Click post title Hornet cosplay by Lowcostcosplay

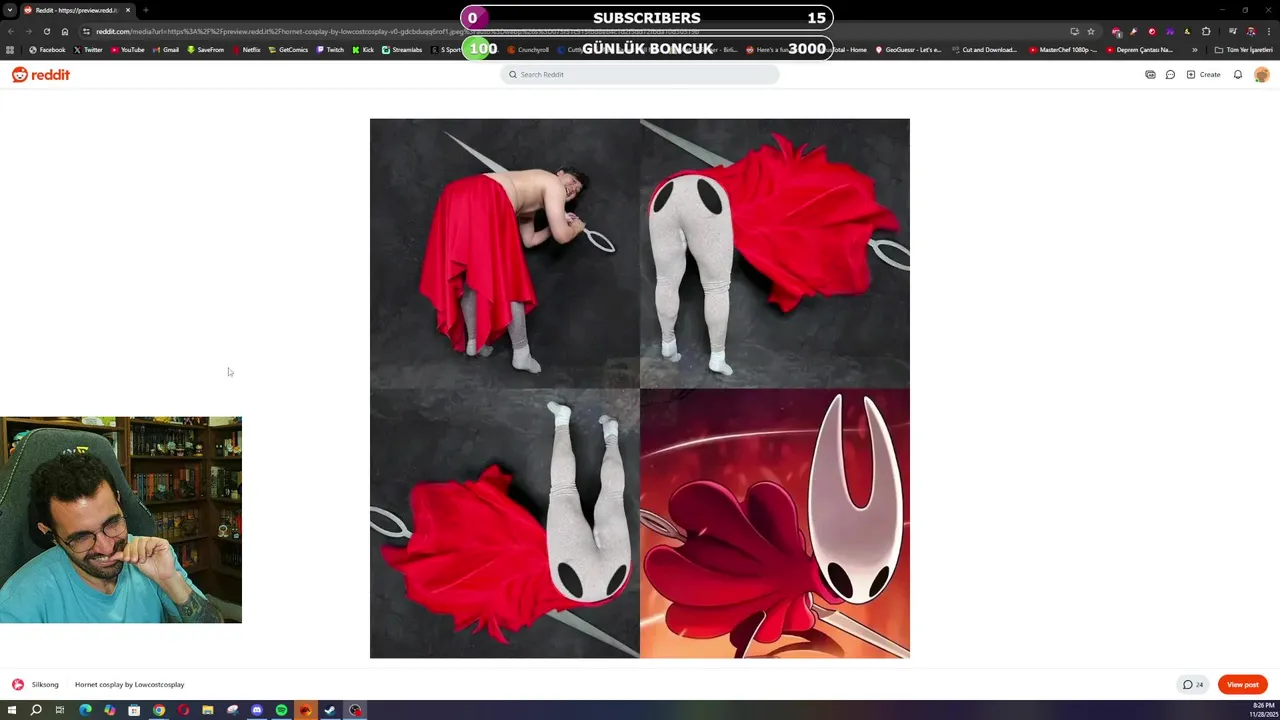[x=129, y=685]
